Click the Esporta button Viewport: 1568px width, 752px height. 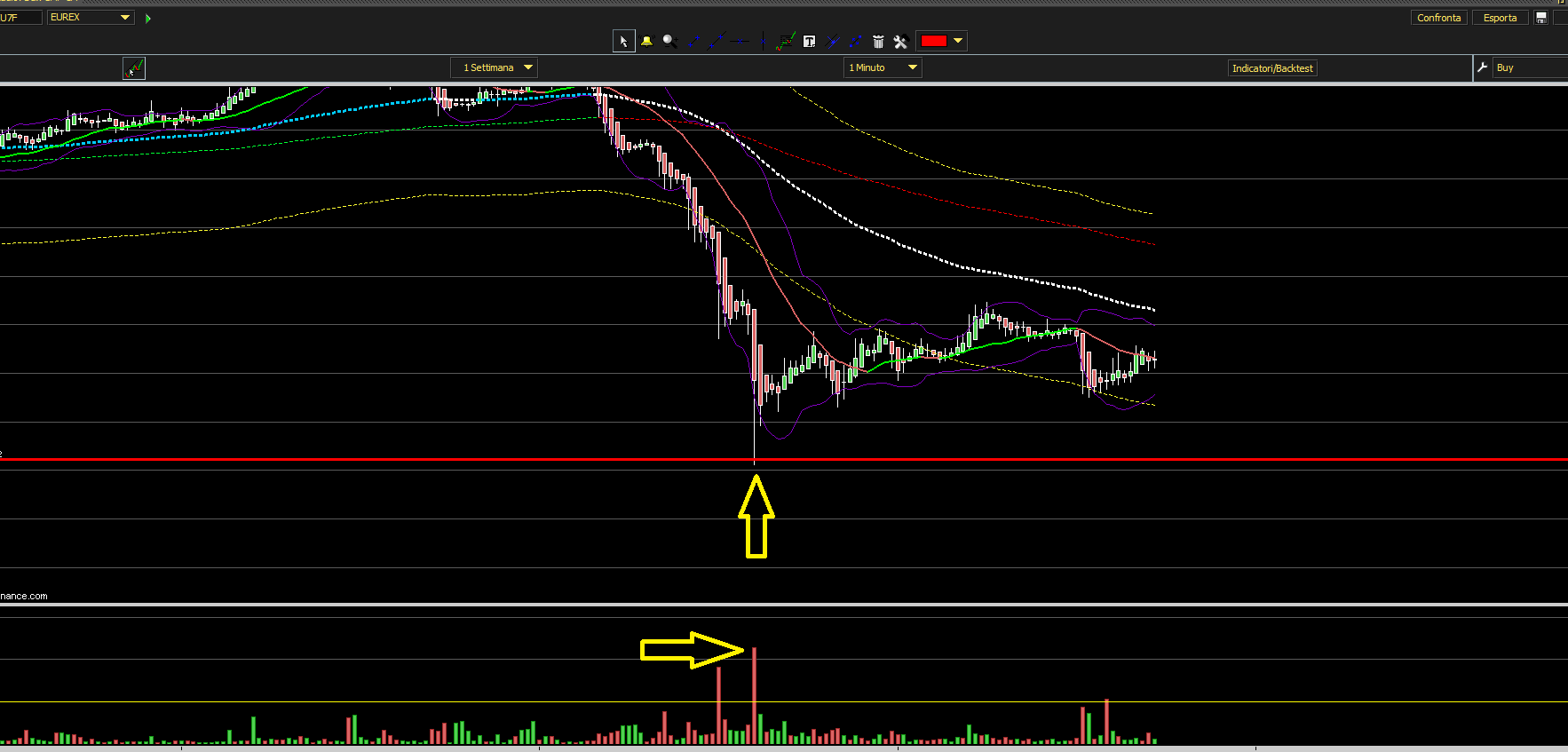[x=1500, y=18]
